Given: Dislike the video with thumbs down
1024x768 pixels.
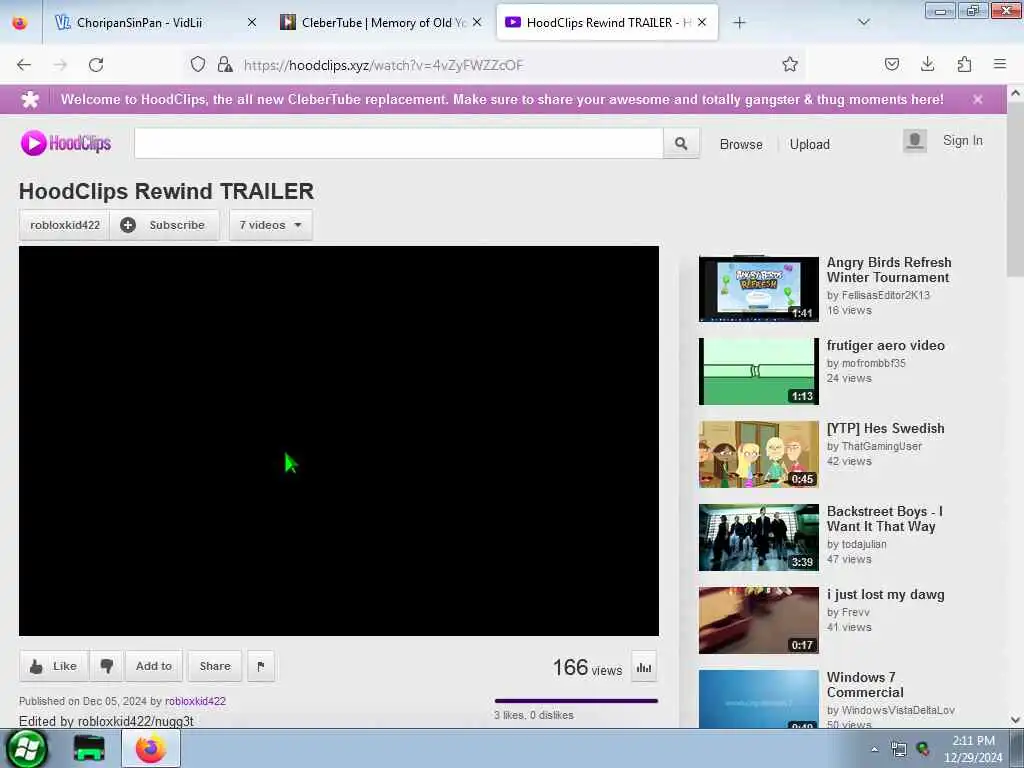Looking at the screenshot, I should (x=106, y=666).
